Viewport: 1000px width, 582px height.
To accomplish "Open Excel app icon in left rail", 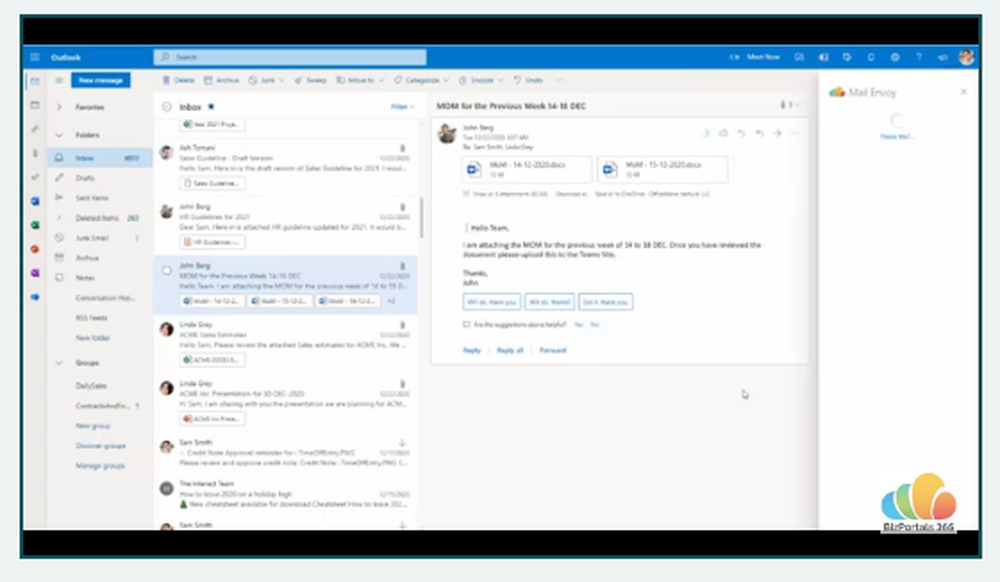I will [x=35, y=225].
